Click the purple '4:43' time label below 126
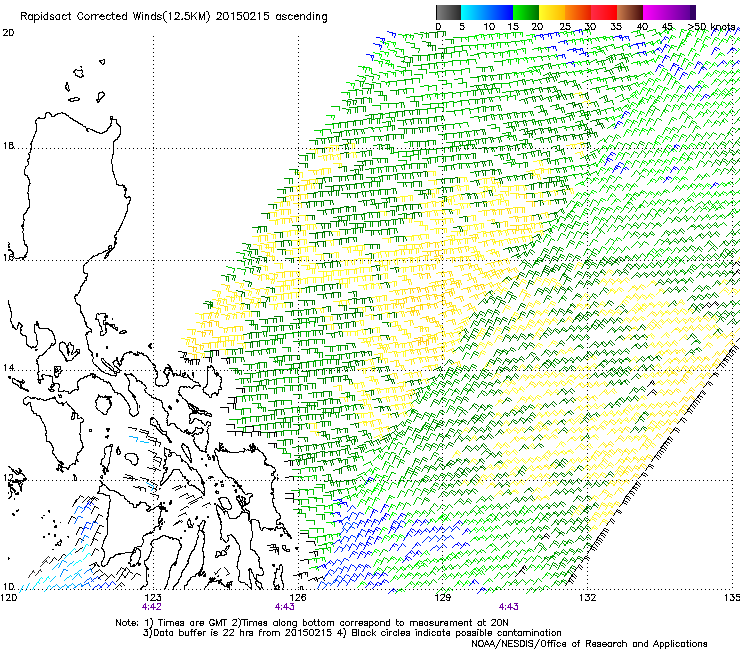740x650 pixels. pos(285,607)
